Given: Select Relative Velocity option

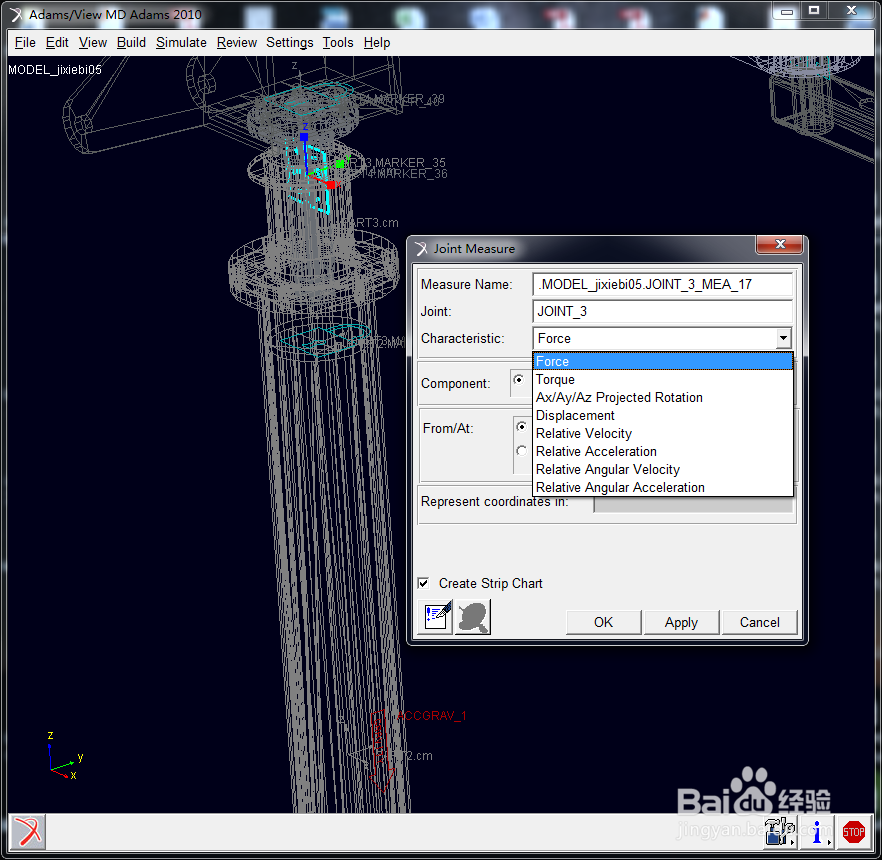Looking at the screenshot, I should pos(663,434).
